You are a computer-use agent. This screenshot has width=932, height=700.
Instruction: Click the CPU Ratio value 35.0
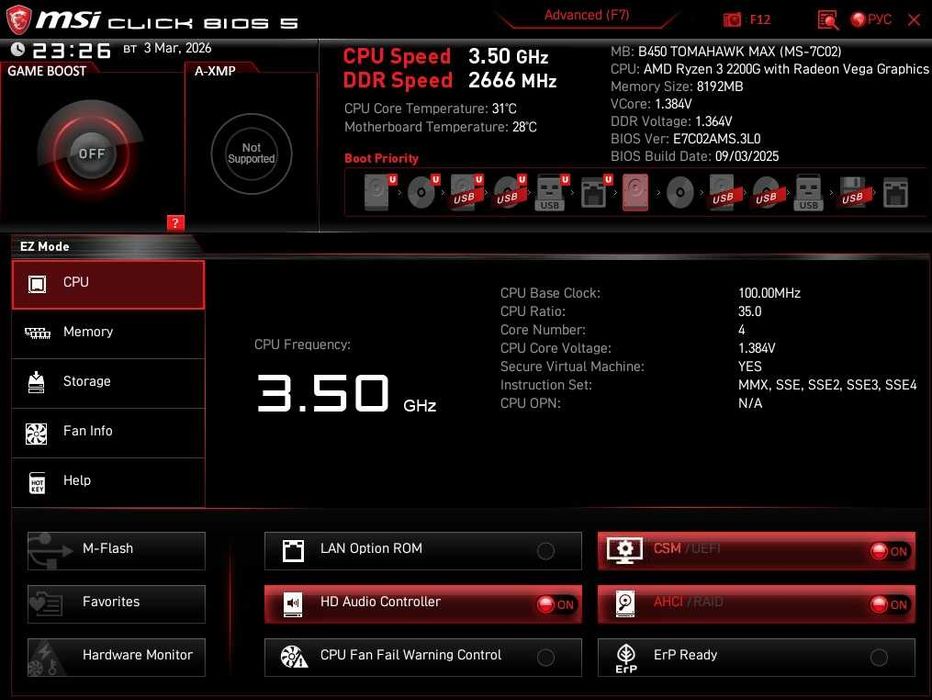(x=750, y=311)
